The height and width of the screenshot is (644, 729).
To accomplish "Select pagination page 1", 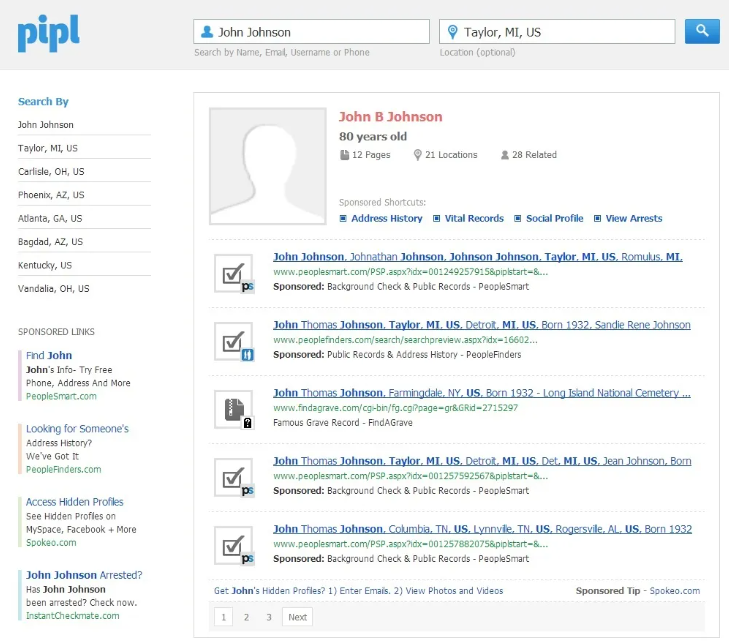I will coord(224,617).
